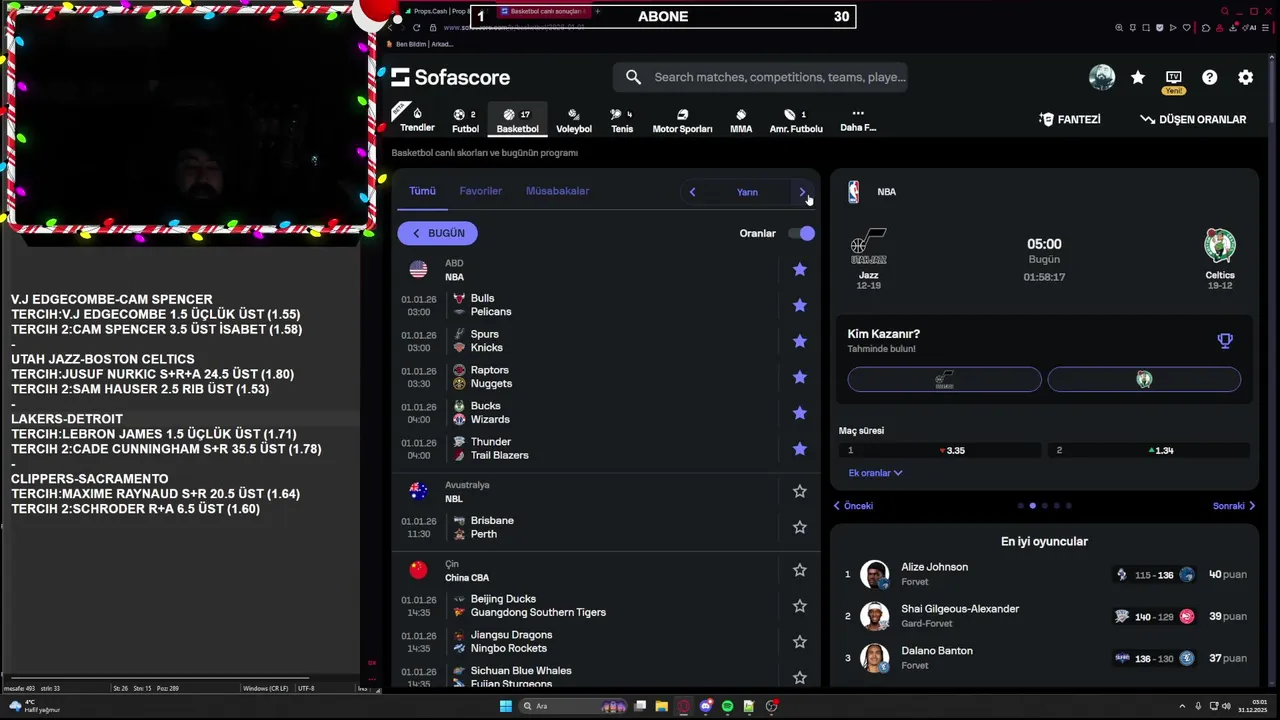Favorite Beijing Ducks vs Guangdong match
The image size is (1280, 720).
click(800, 606)
